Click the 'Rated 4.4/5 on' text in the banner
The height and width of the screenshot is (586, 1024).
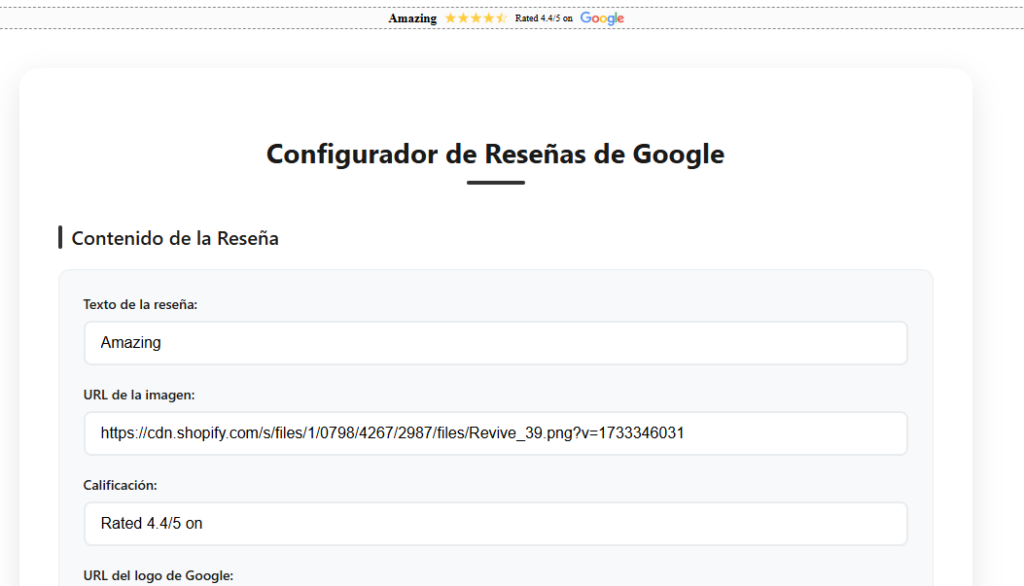(541, 17)
